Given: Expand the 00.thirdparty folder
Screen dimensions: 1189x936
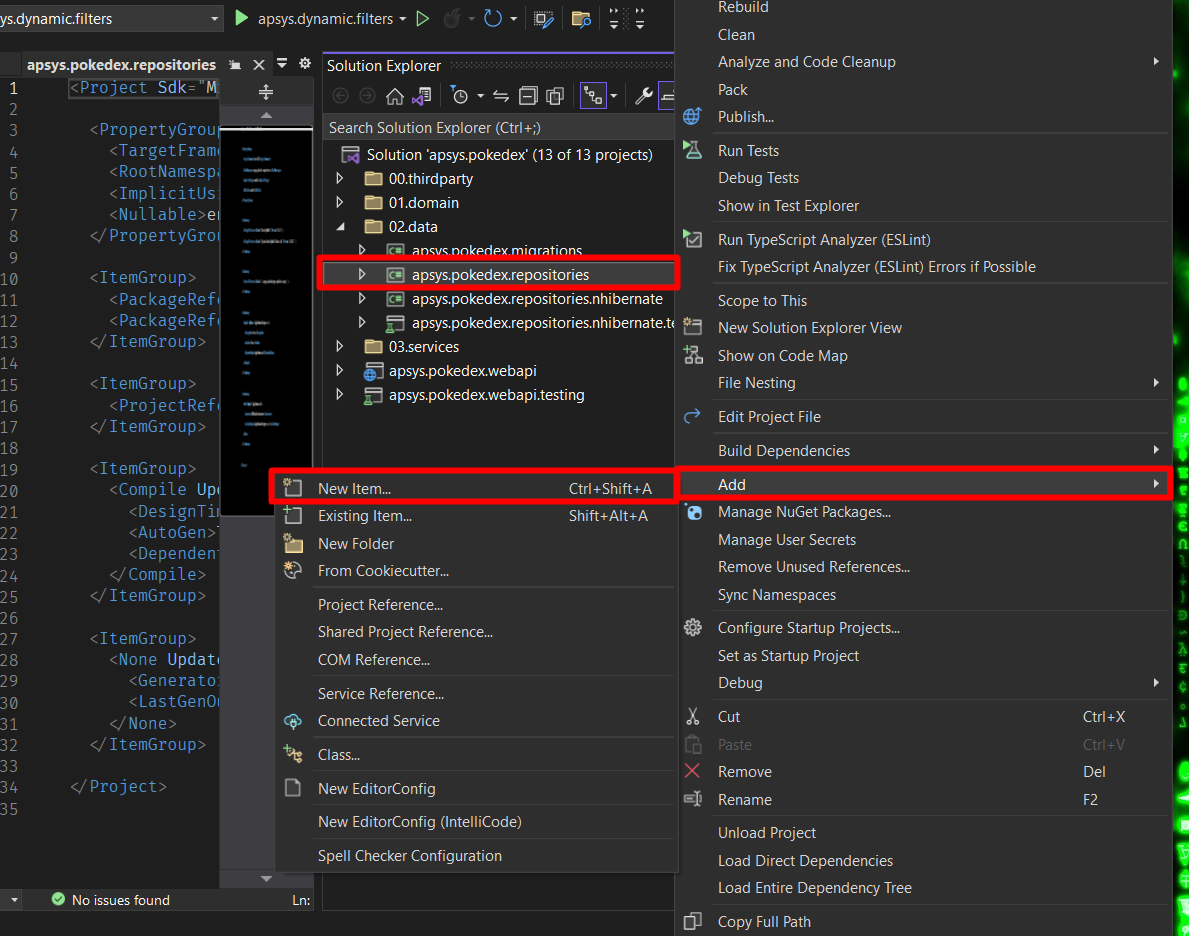Looking at the screenshot, I should tap(340, 179).
